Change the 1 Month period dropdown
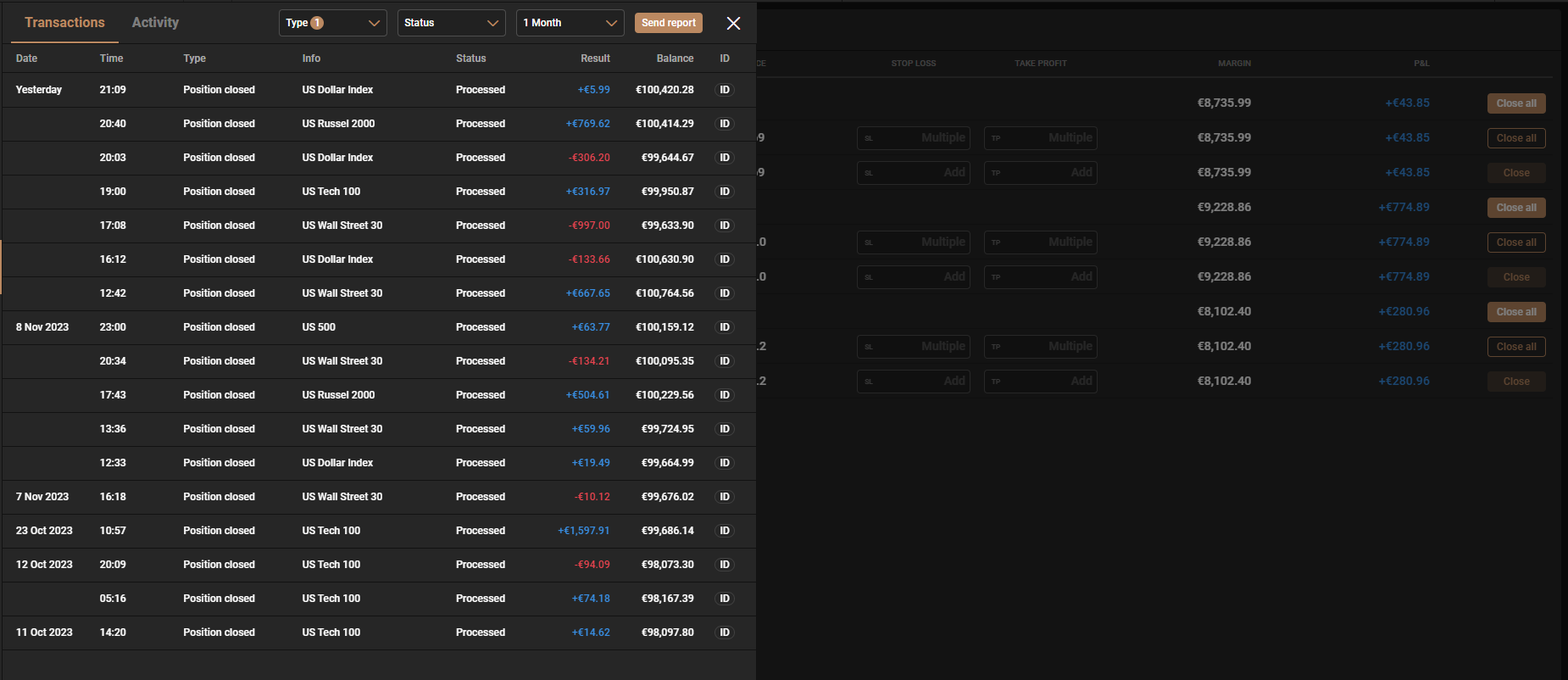 point(570,23)
